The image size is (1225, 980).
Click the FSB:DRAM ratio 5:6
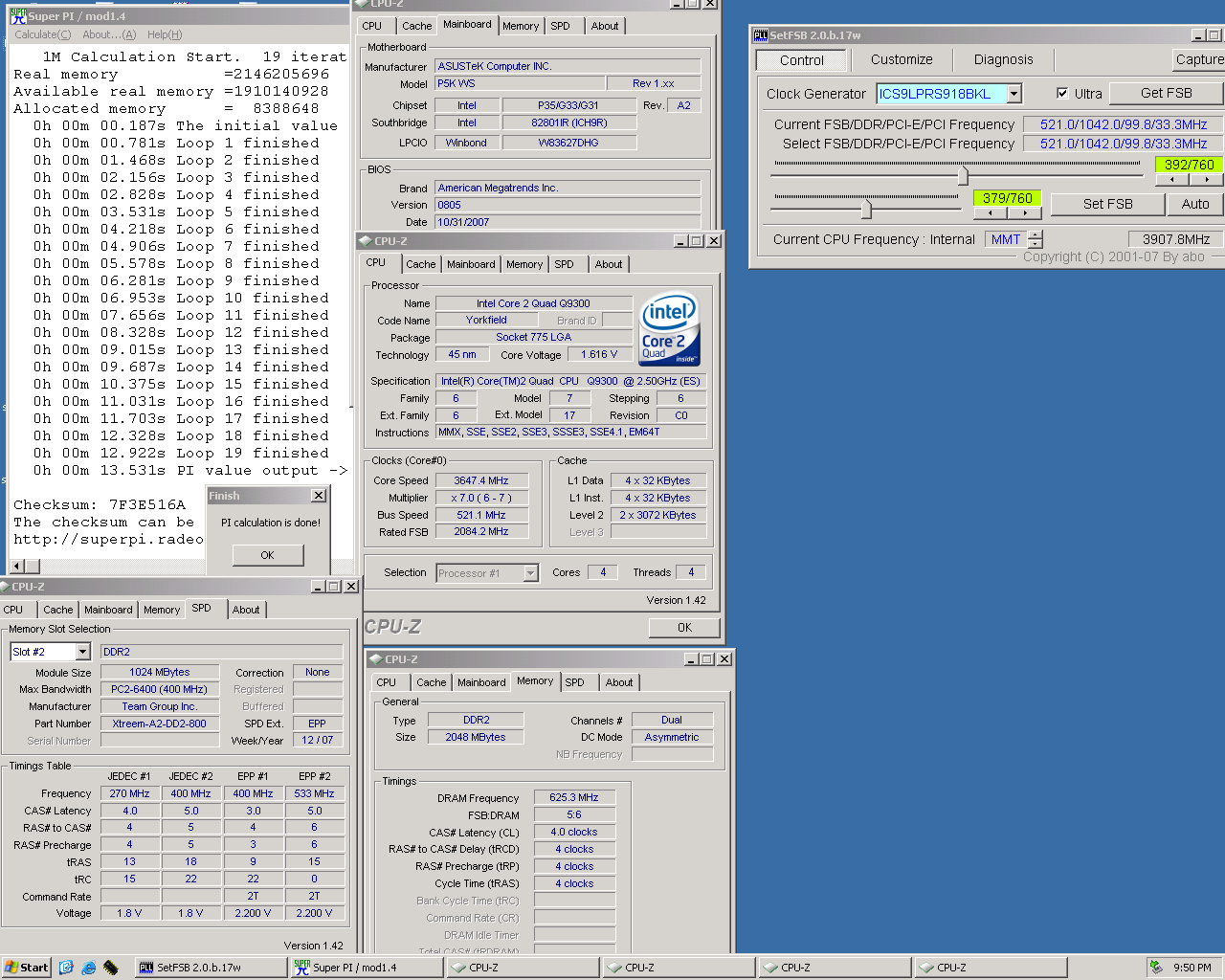pos(574,814)
